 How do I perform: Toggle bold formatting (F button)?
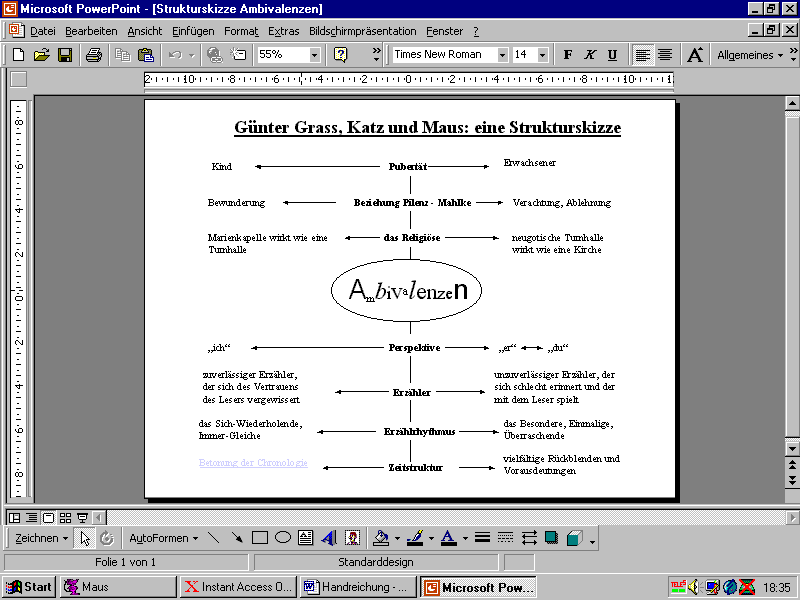568,55
